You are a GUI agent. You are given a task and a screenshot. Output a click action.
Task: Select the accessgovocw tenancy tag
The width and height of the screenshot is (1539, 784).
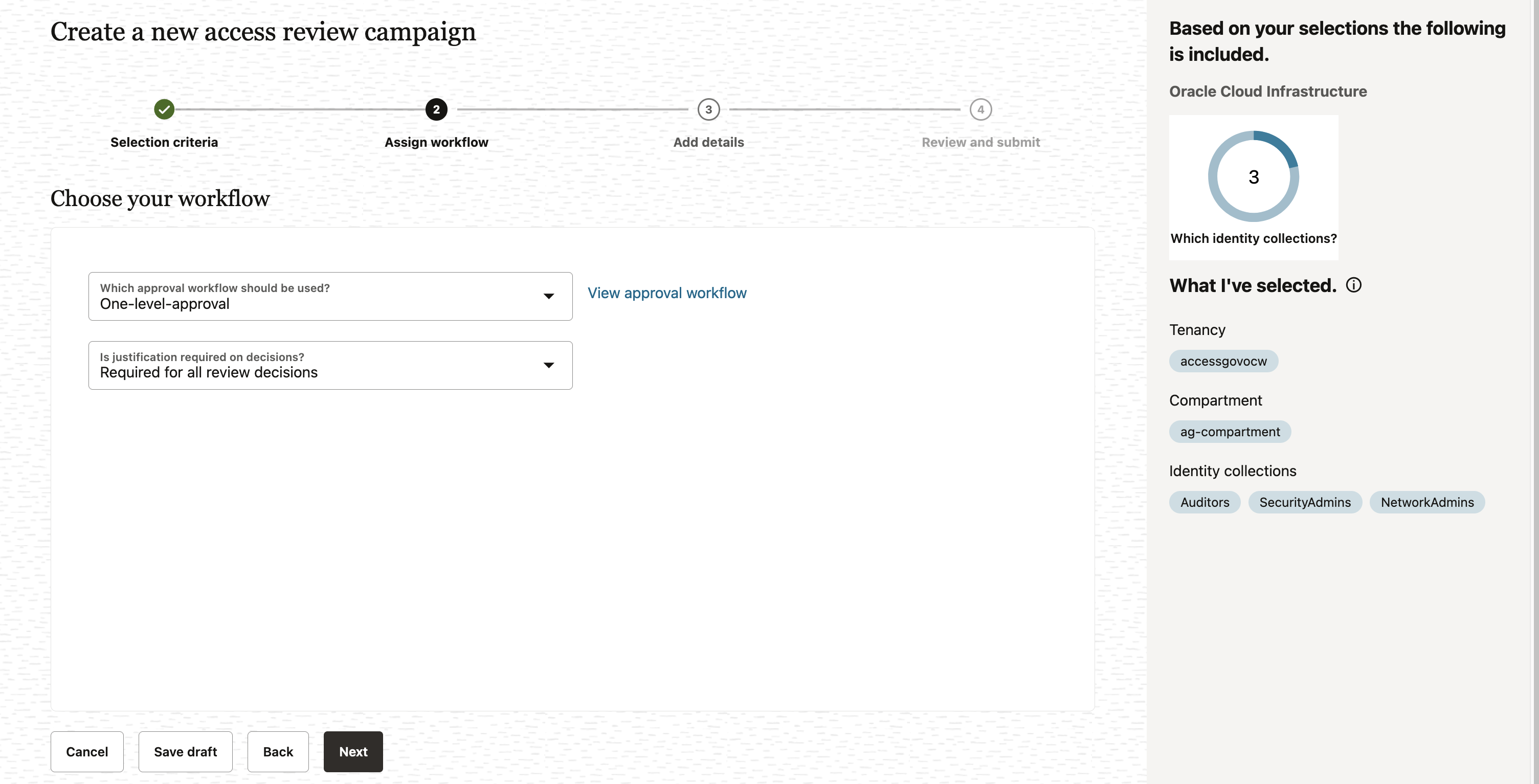(x=1223, y=361)
